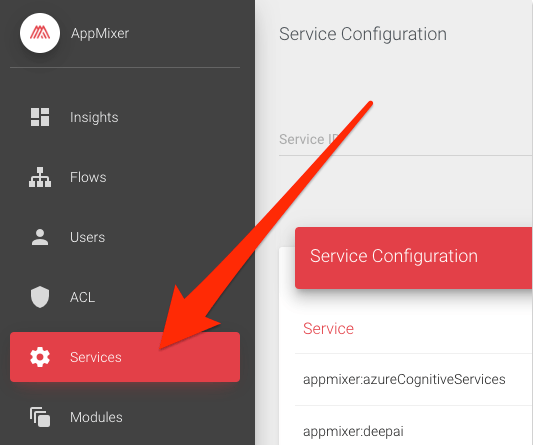This screenshot has width=533, height=445.
Task: Open the Insights menu item
Action: coord(125,117)
